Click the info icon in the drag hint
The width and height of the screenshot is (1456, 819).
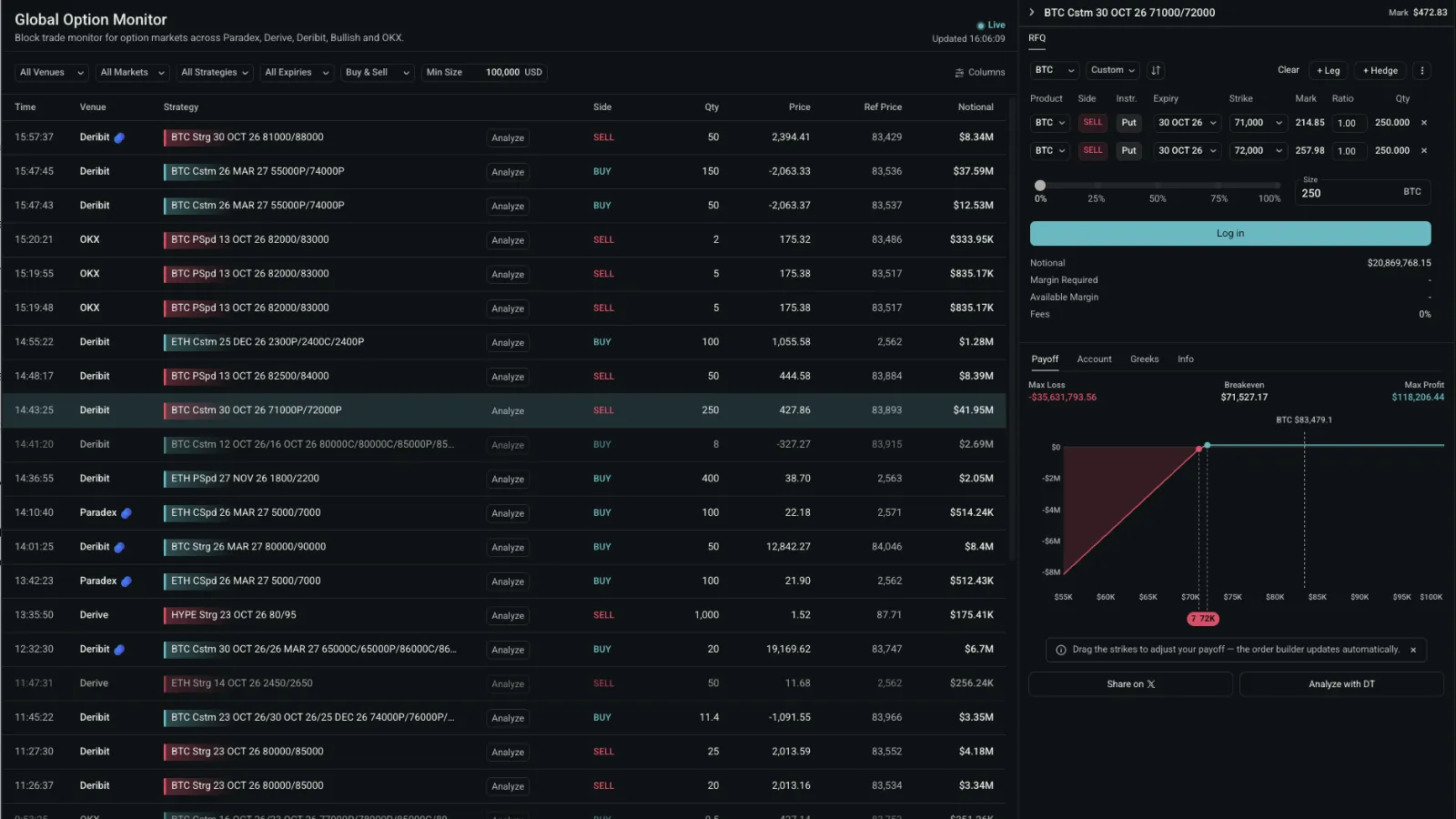pyautogui.click(x=1061, y=650)
